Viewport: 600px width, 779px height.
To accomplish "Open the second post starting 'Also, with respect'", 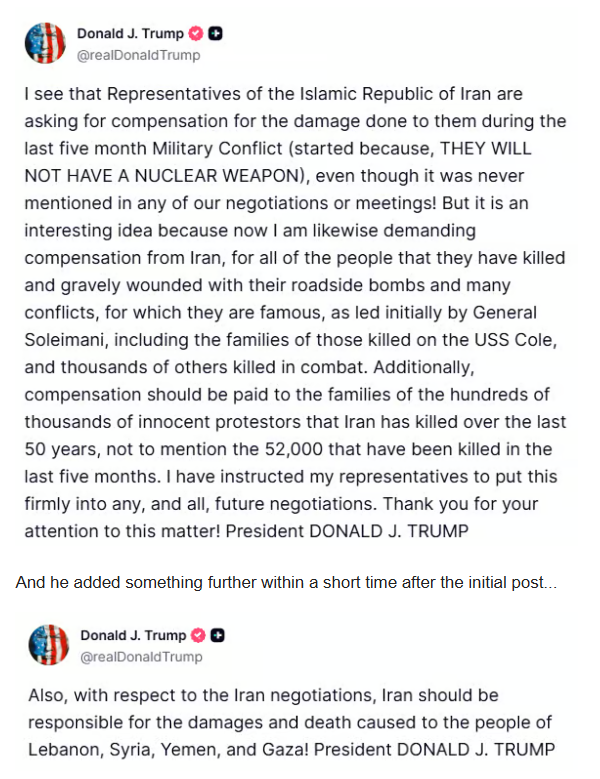I will [291, 722].
